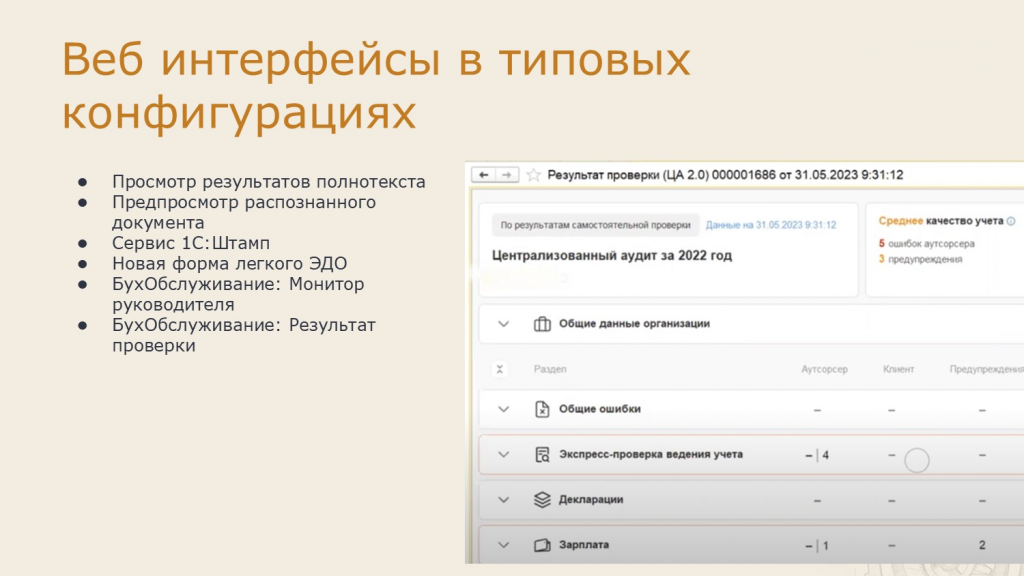
Task: Click По результатам самостоятельной проверки tag
Action: tap(595, 225)
